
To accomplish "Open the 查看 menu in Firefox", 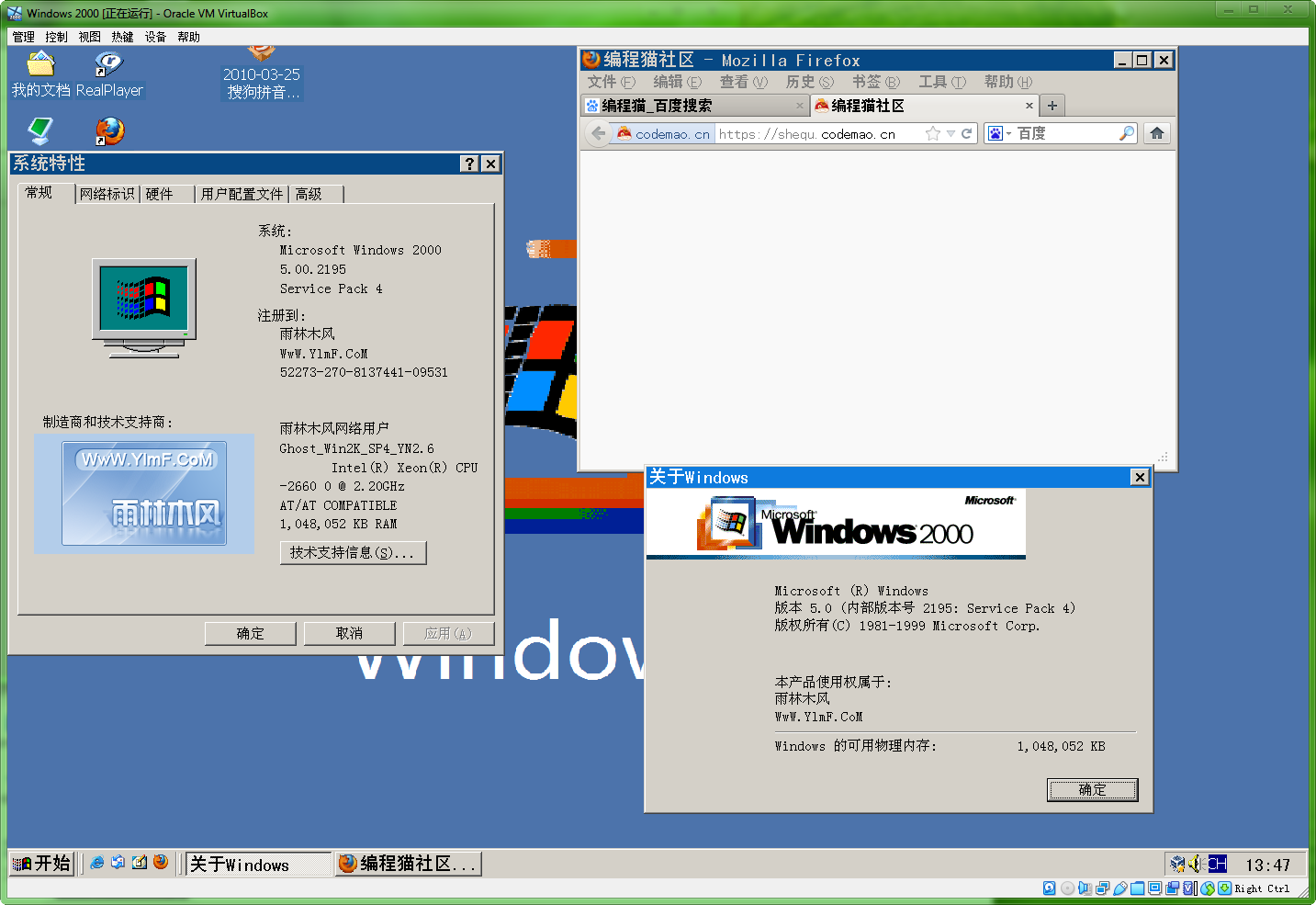I will pos(744,82).
